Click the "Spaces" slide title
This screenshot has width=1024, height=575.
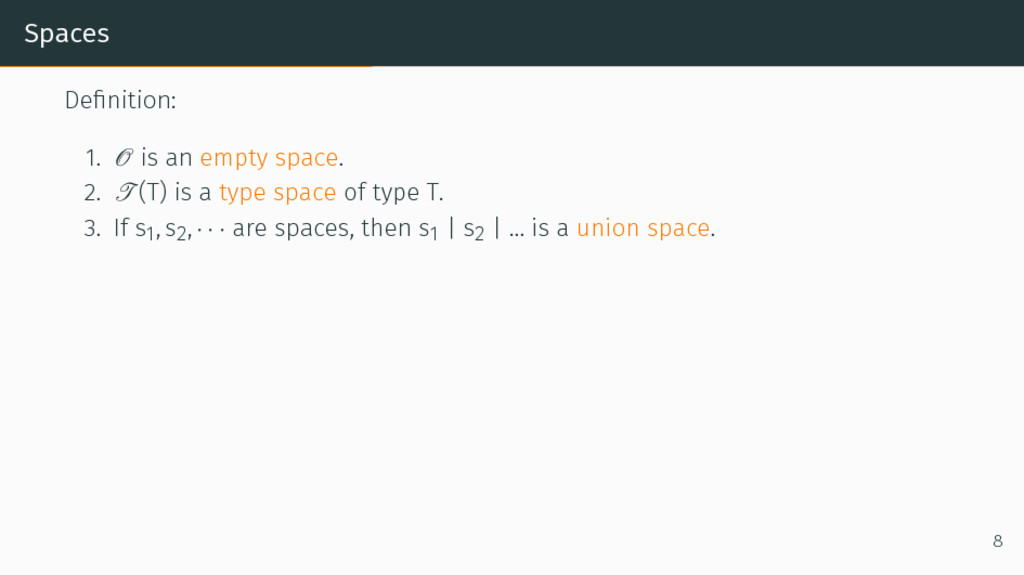[x=66, y=33]
